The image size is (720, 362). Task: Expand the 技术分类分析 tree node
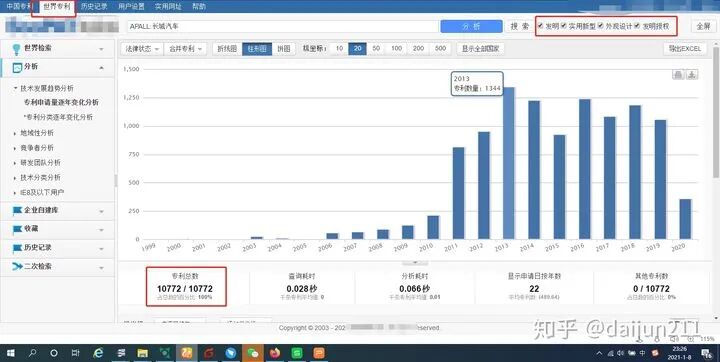click(15, 178)
